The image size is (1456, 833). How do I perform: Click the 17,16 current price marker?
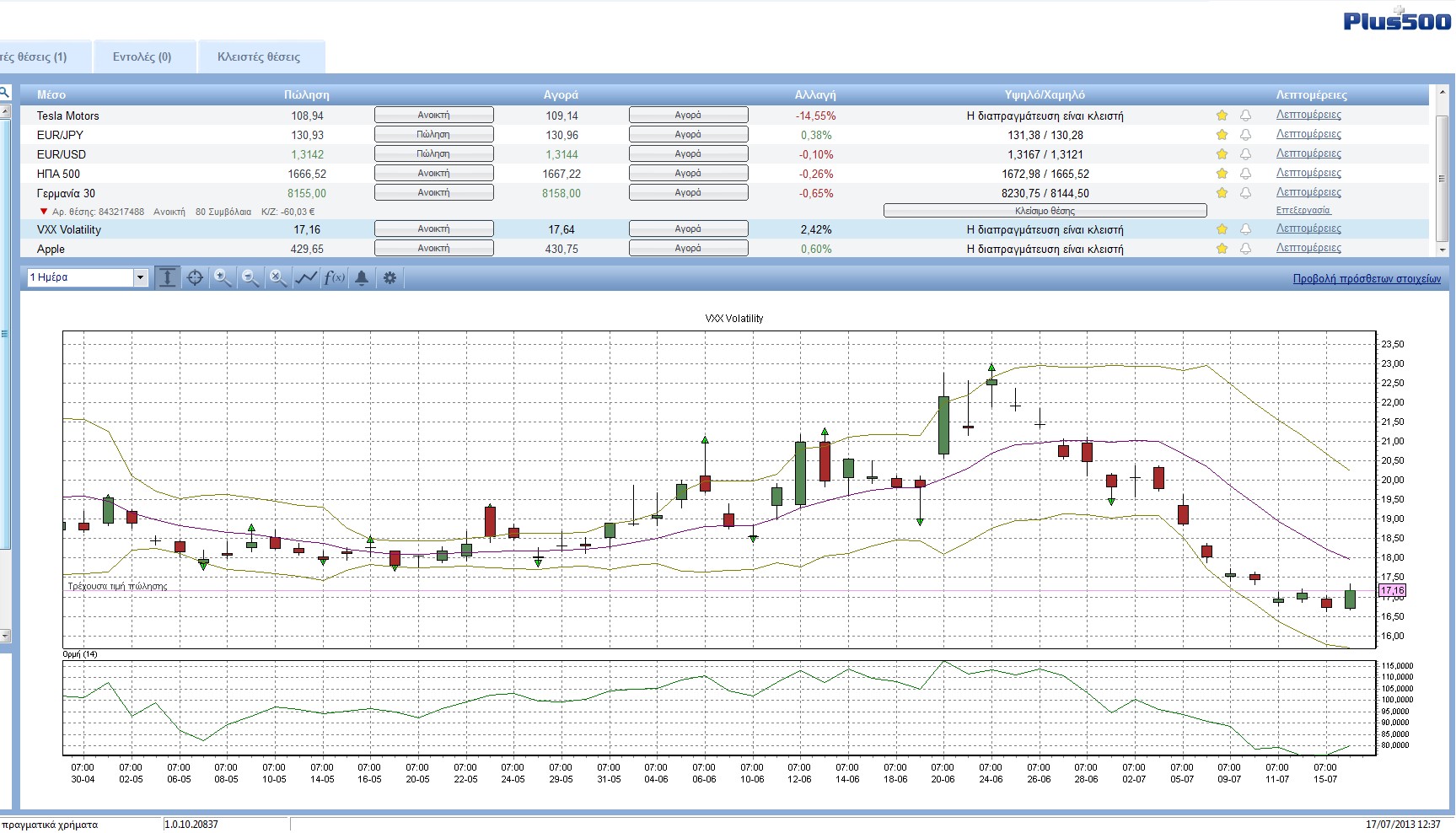coord(1393,591)
